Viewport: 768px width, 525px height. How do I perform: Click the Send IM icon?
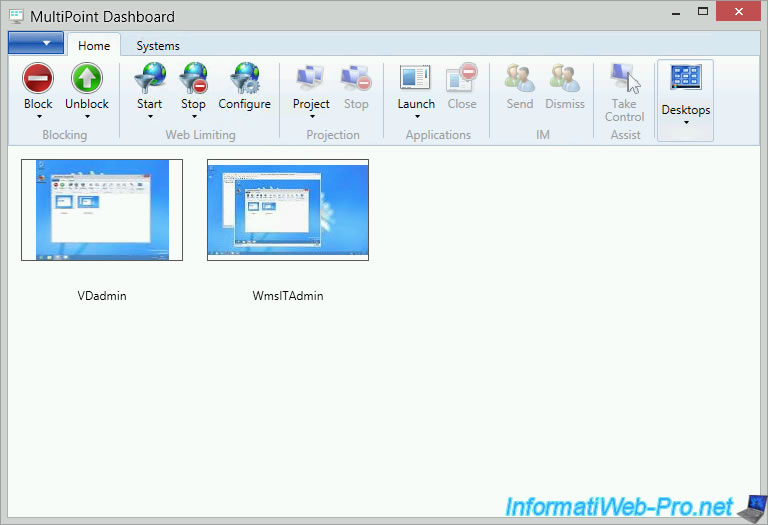pos(520,79)
